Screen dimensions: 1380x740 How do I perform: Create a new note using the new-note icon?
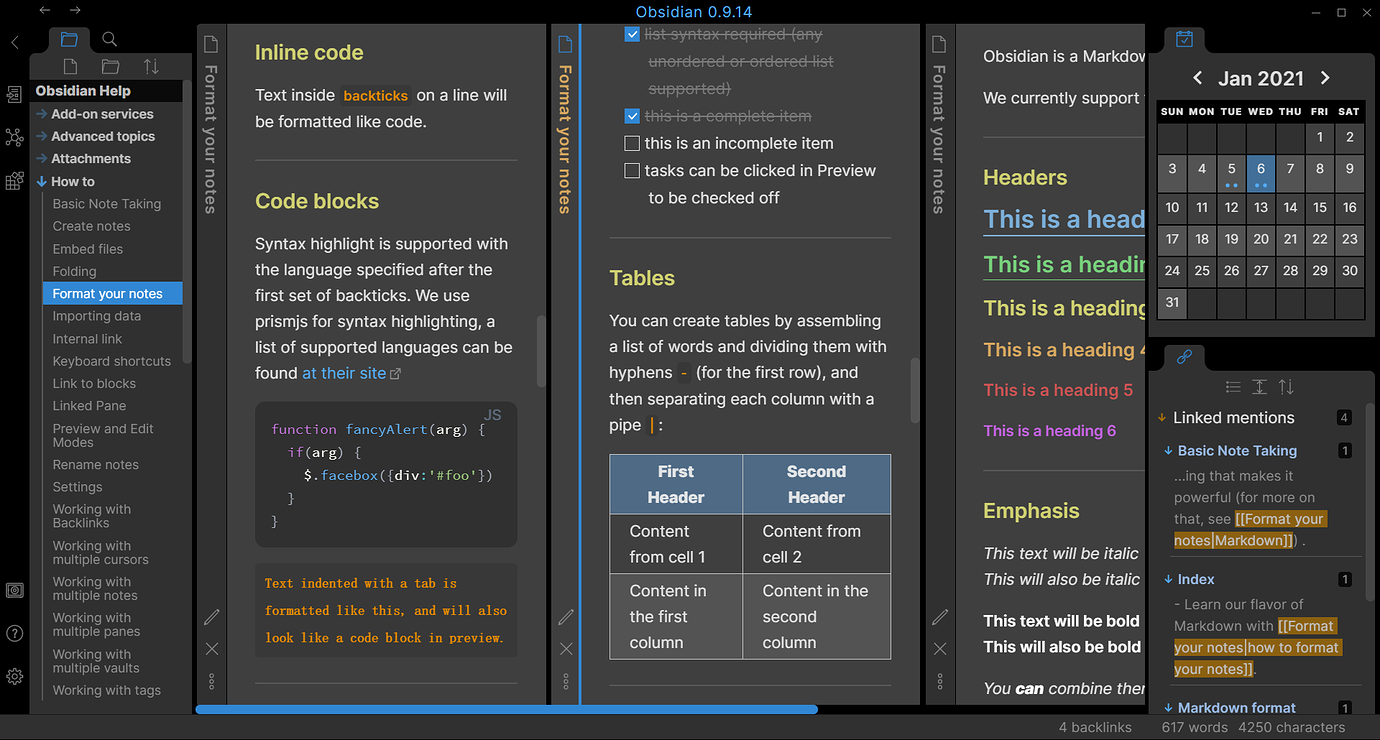pyautogui.click(x=70, y=65)
